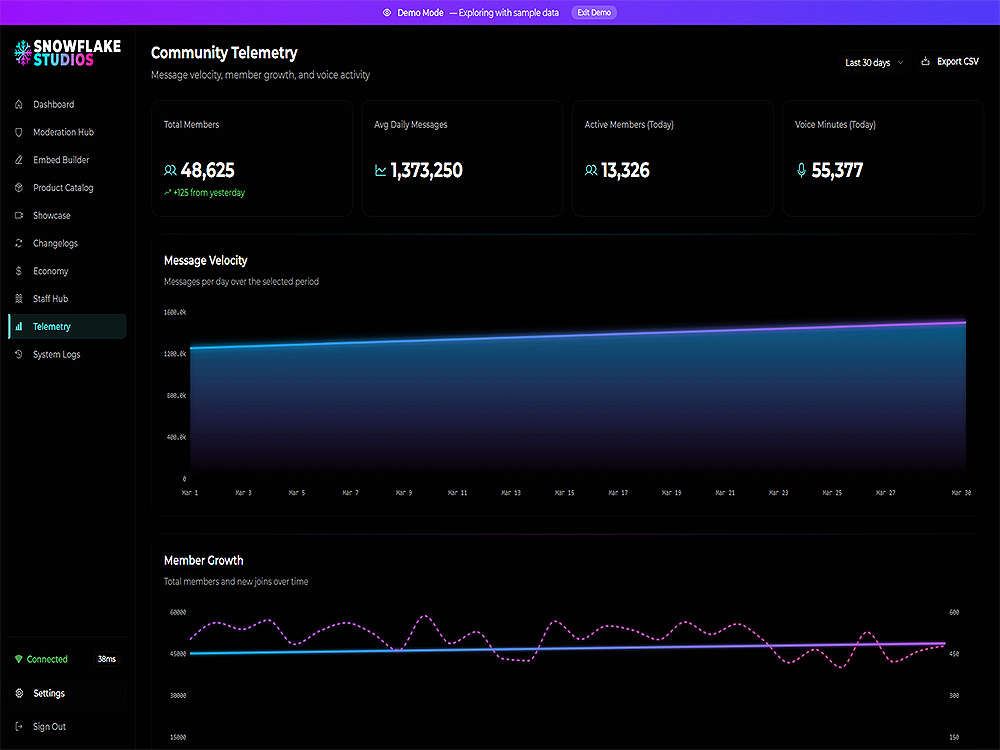Click the 55,377 voice minutes value

(x=837, y=170)
